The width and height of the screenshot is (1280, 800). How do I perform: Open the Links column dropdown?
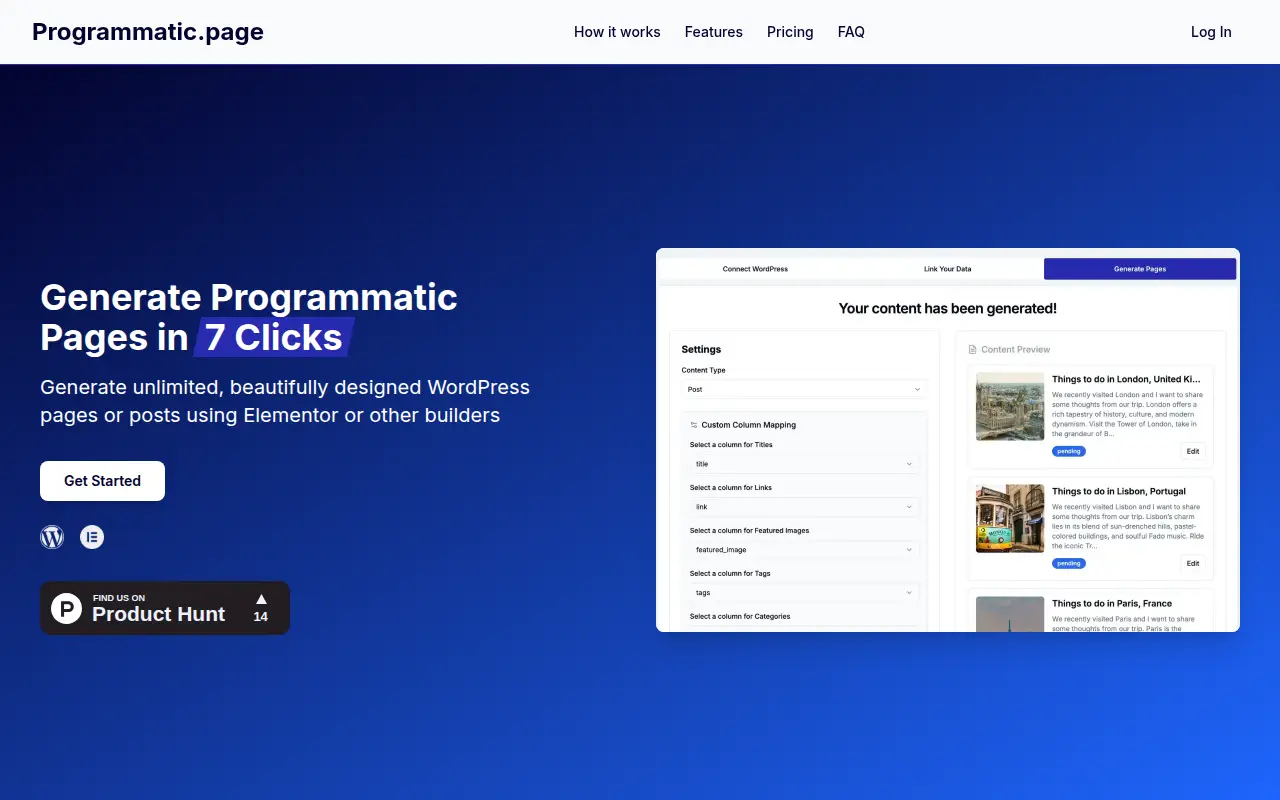point(804,507)
